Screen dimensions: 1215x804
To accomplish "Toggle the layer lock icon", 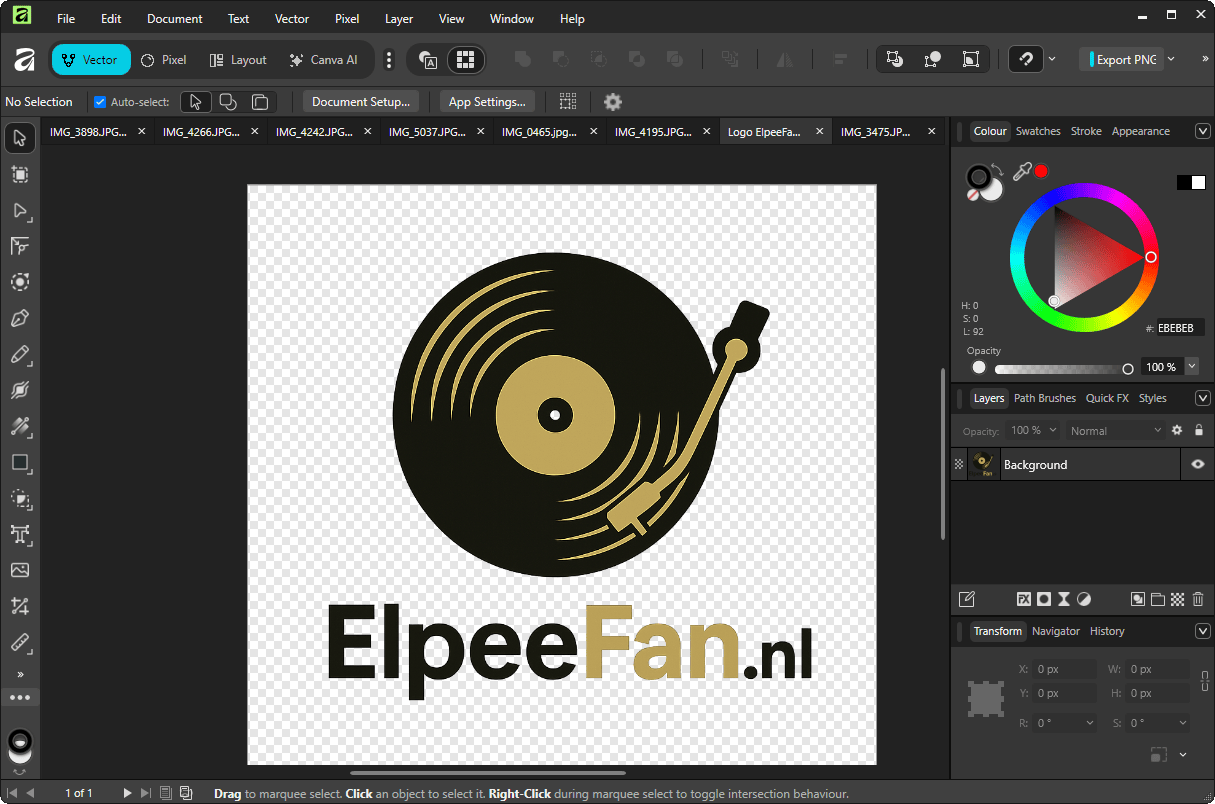I will 1198,430.
